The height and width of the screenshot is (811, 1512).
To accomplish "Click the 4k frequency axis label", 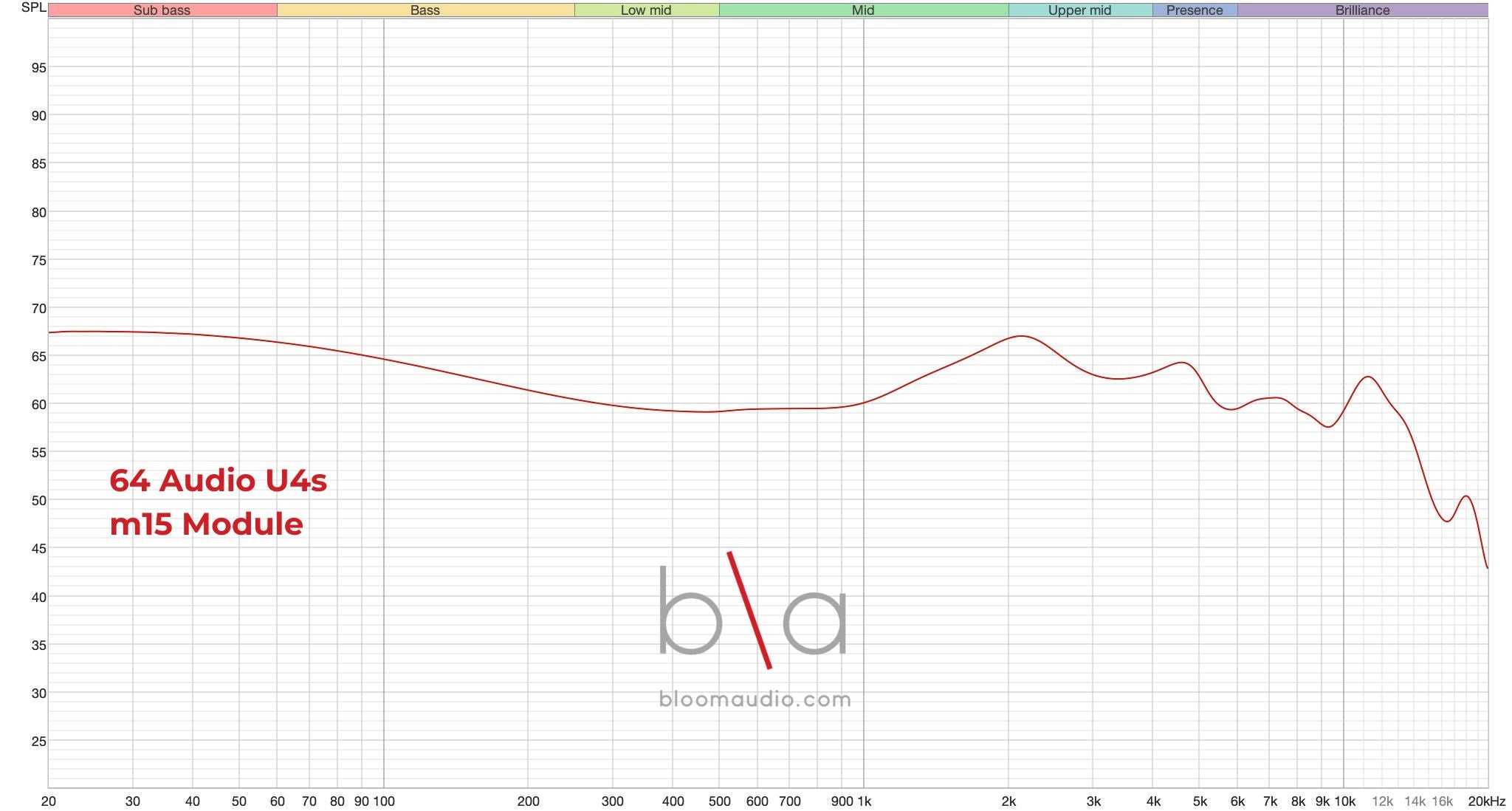I will point(1153,801).
